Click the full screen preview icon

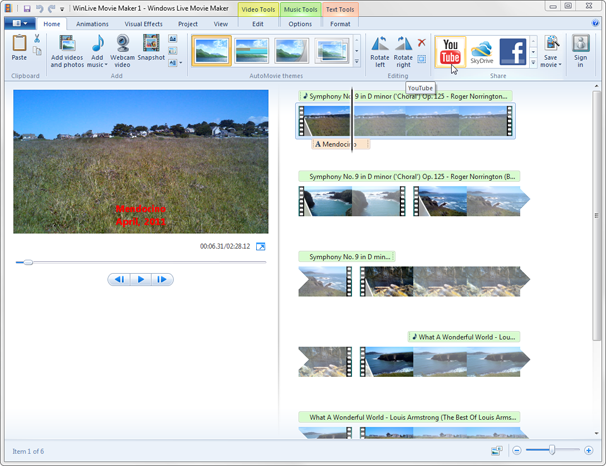point(261,247)
